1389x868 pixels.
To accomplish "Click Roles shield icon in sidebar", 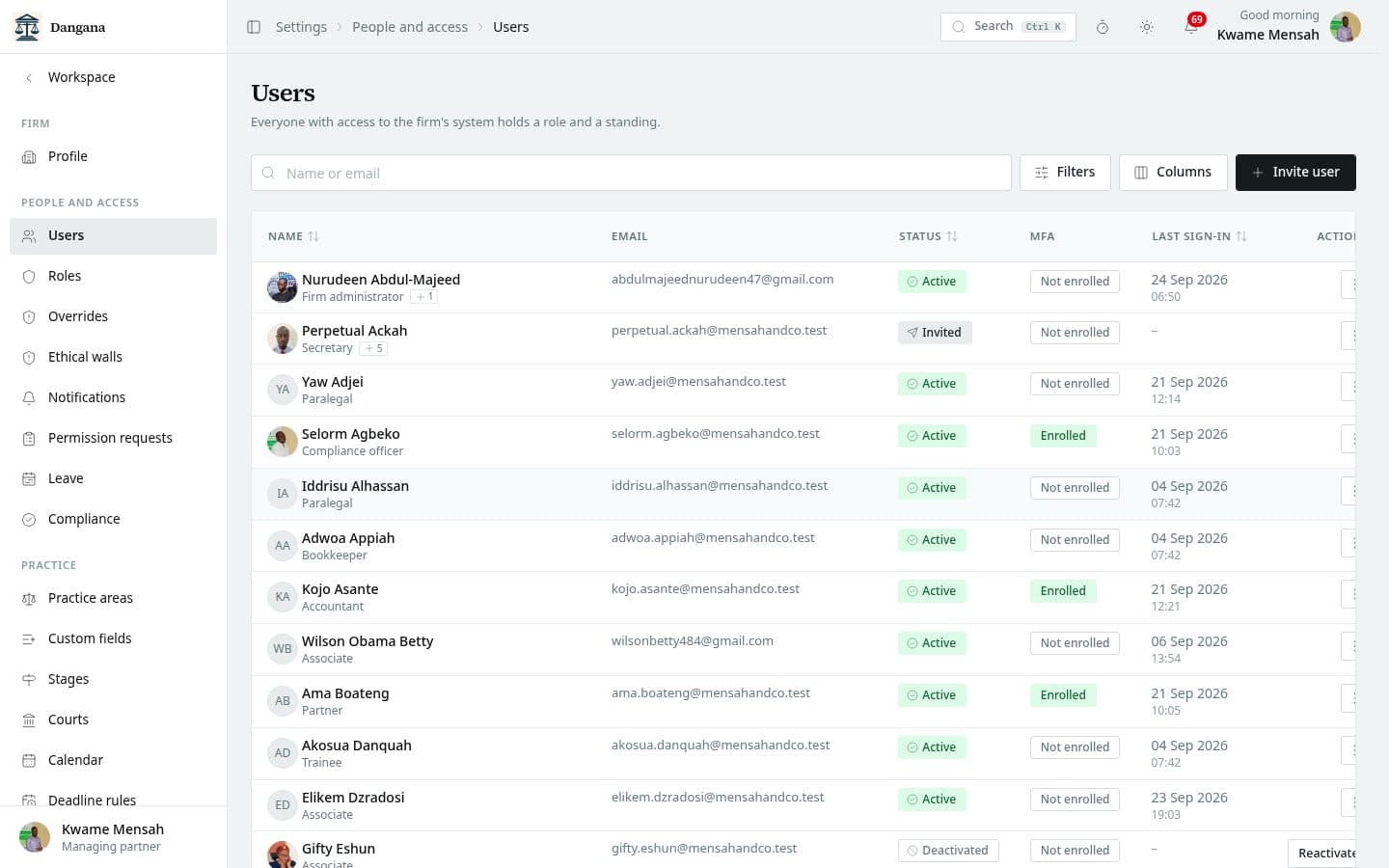I will coord(29,276).
